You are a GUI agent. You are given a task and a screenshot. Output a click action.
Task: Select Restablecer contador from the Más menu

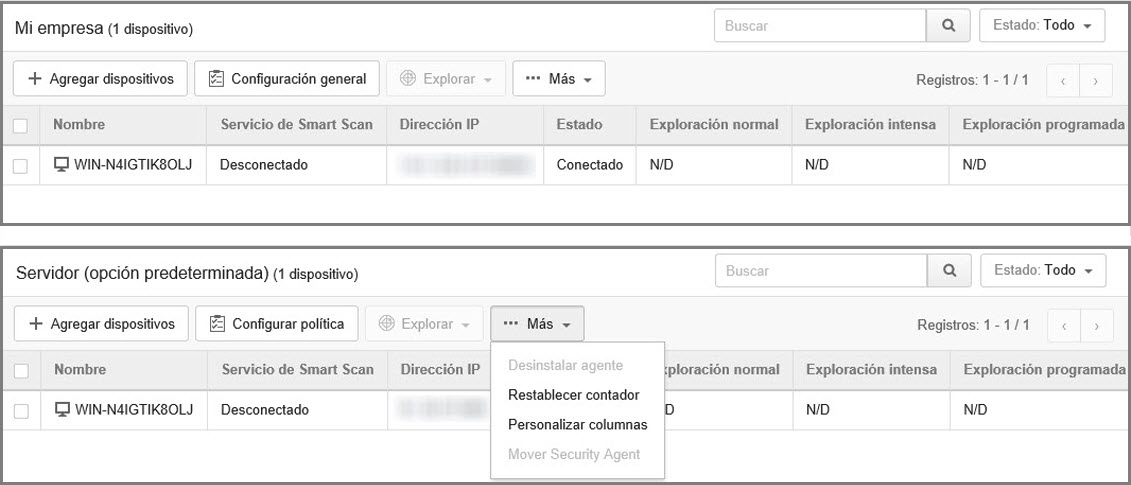pyautogui.click(x=573, y=395)
